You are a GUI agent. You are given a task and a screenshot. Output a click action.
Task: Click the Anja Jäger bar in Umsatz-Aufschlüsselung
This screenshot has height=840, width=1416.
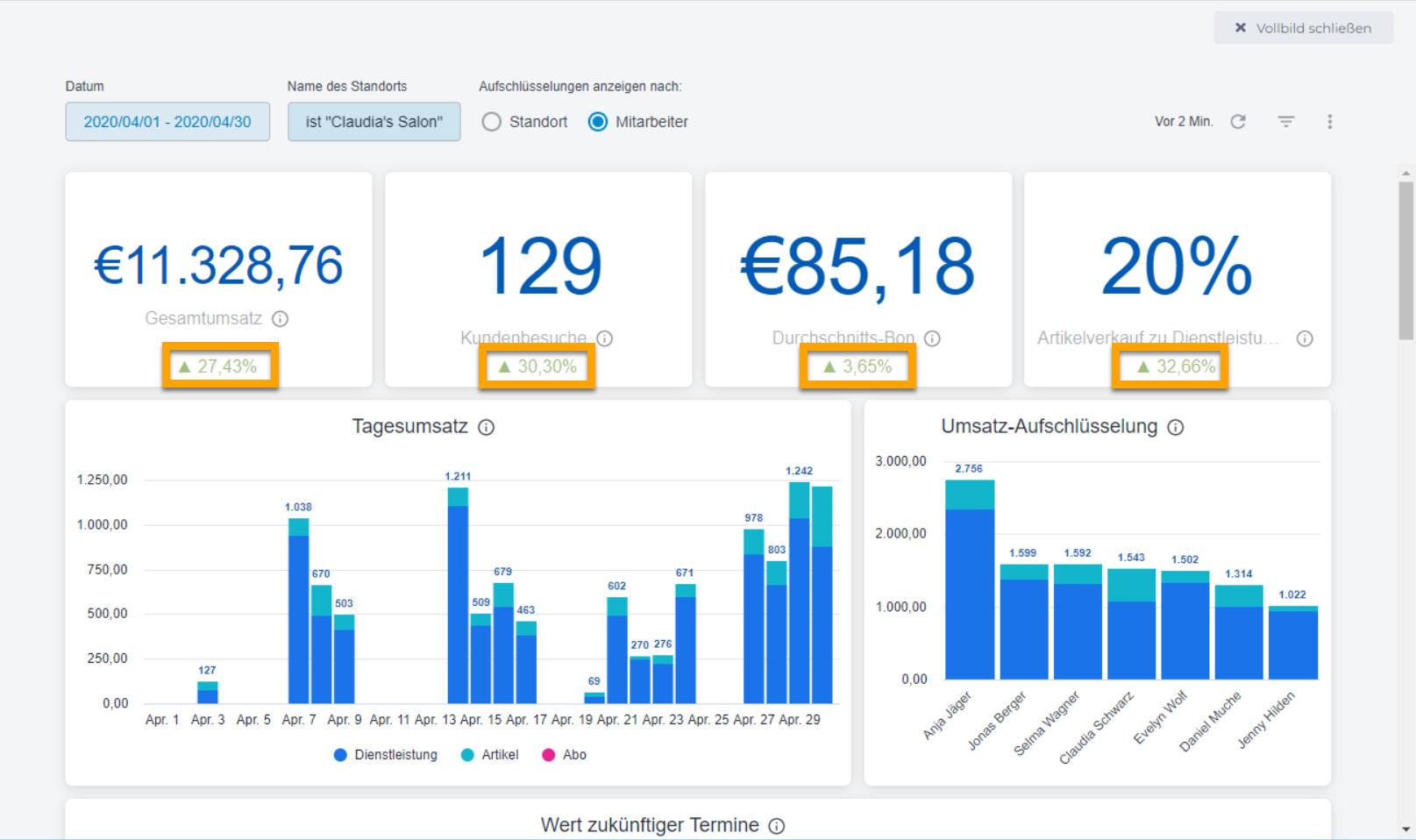pos(970,580)
